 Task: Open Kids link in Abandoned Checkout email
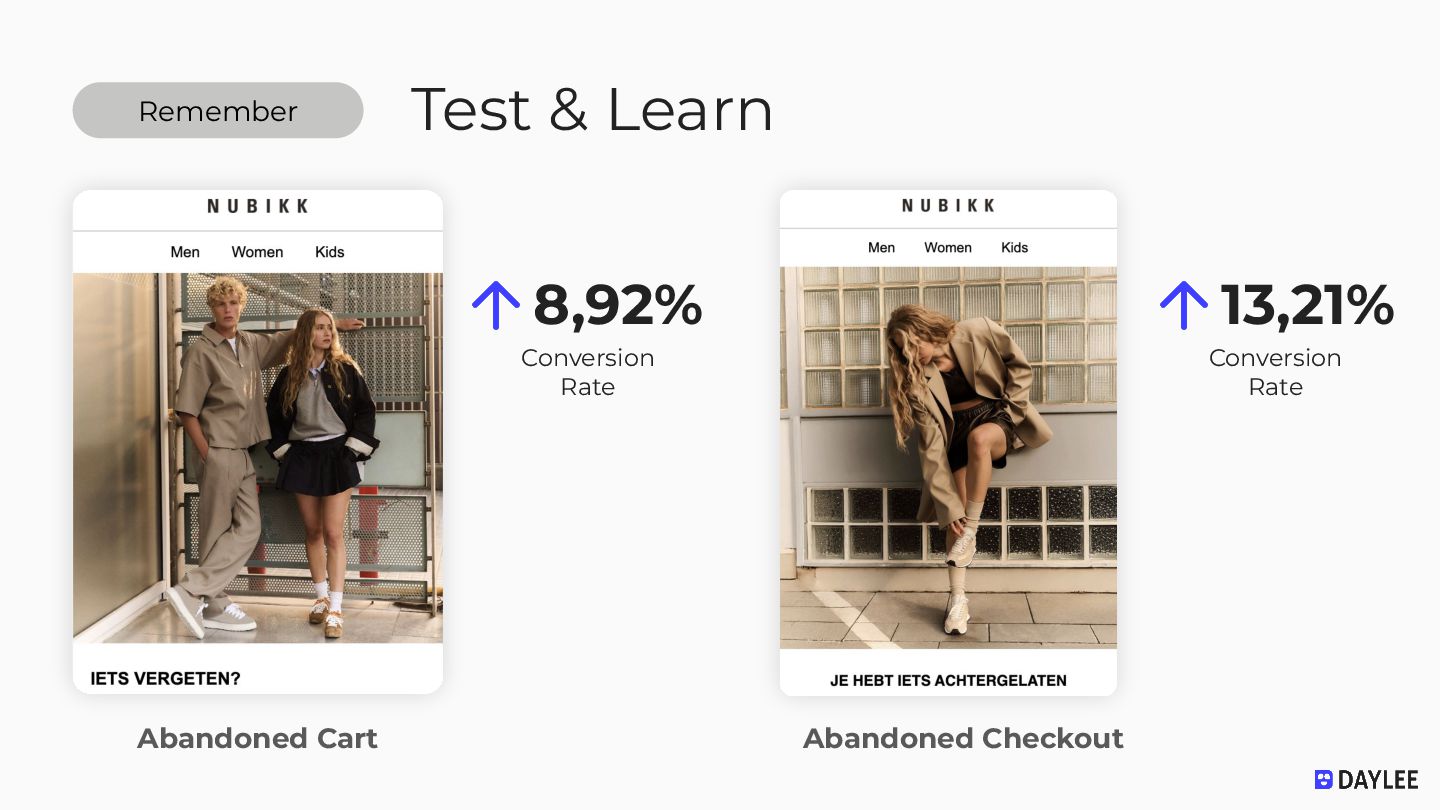1014,247
